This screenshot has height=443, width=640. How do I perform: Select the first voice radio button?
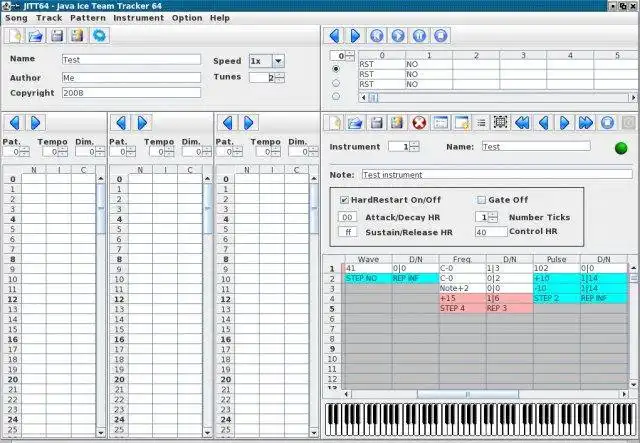(x=336, y=69)
